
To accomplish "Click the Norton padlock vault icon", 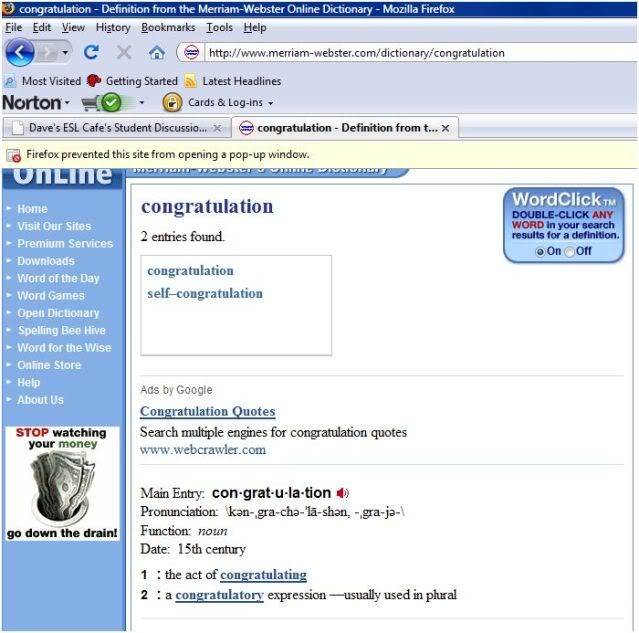I will [172, 102].
